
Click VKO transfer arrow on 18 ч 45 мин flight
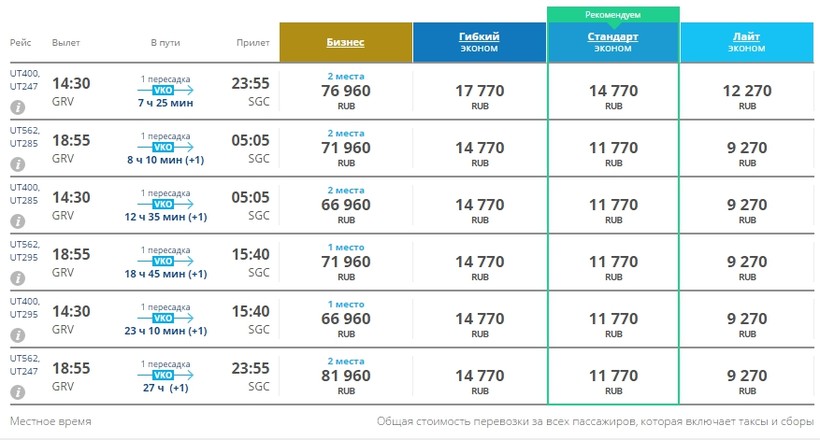click(166, 260)
